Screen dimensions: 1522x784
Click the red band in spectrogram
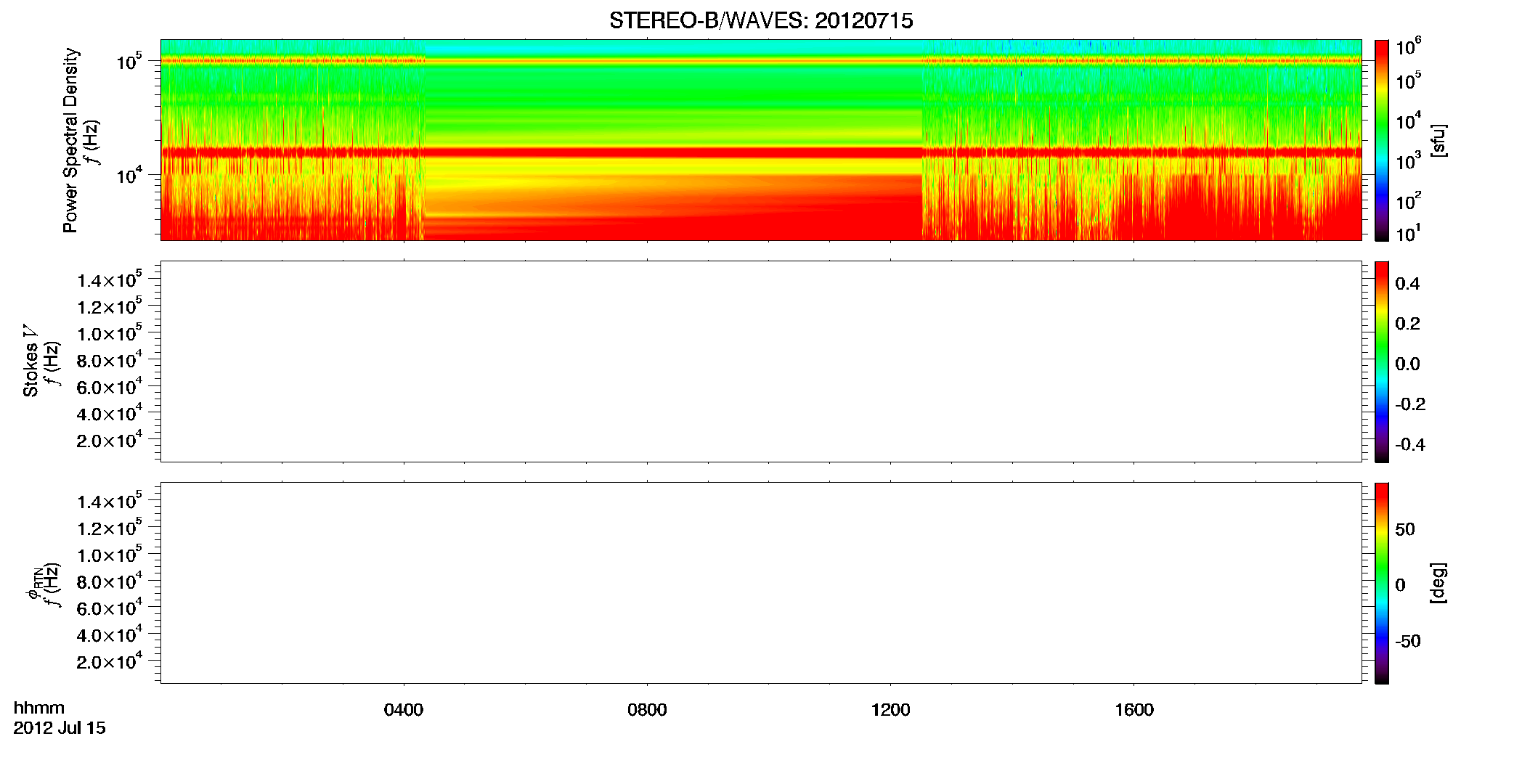761,152
